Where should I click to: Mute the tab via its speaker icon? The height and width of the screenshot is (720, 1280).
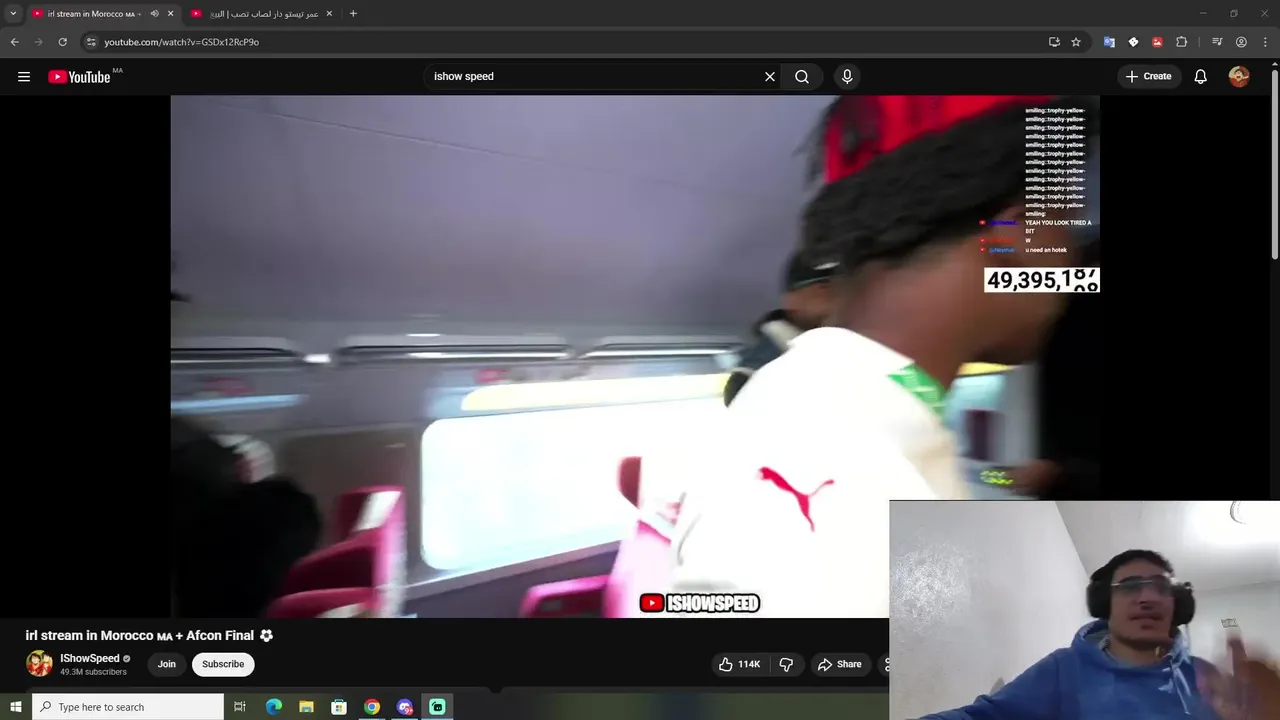point(154,14)
